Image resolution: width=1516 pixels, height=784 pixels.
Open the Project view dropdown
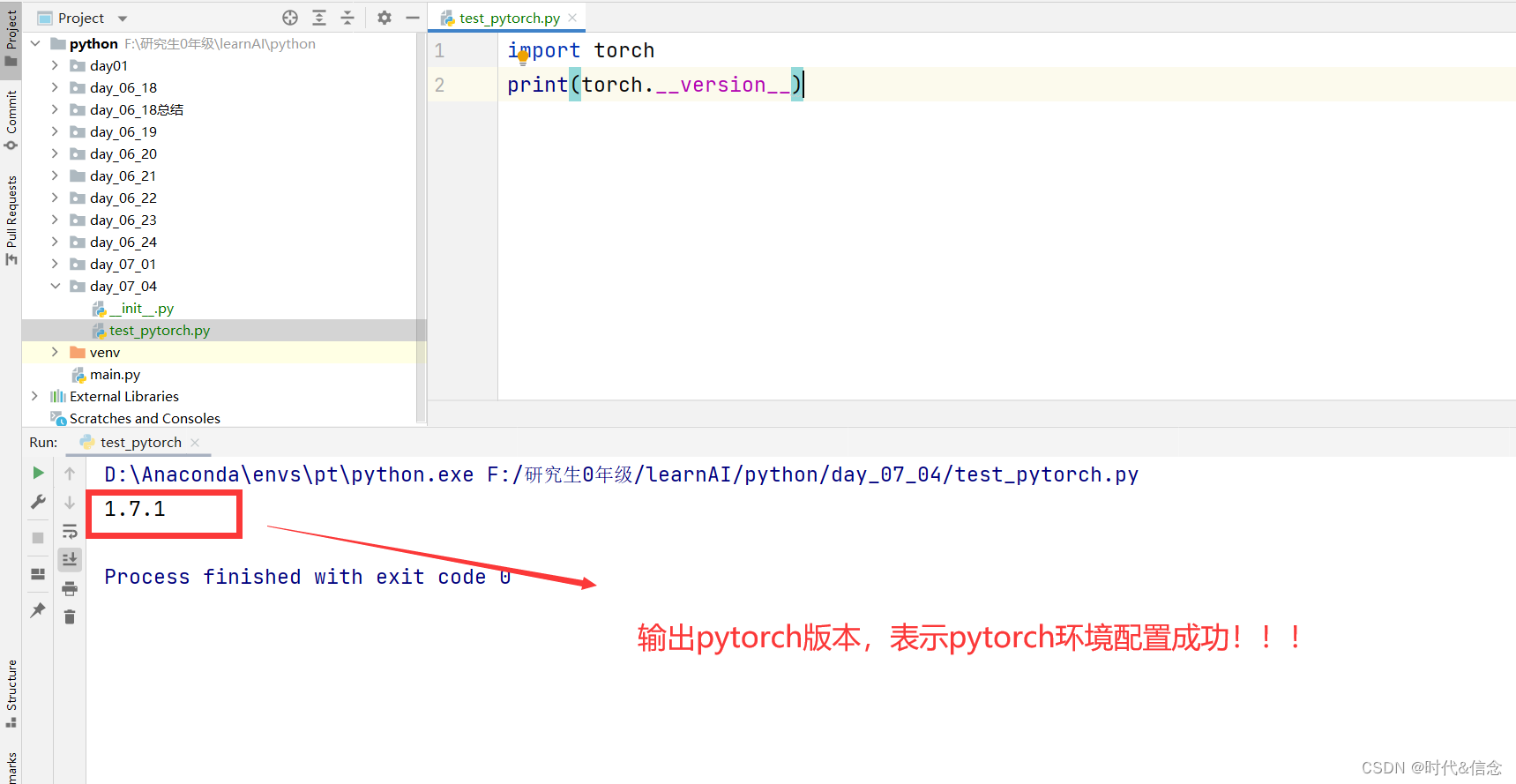coord(123,19)
